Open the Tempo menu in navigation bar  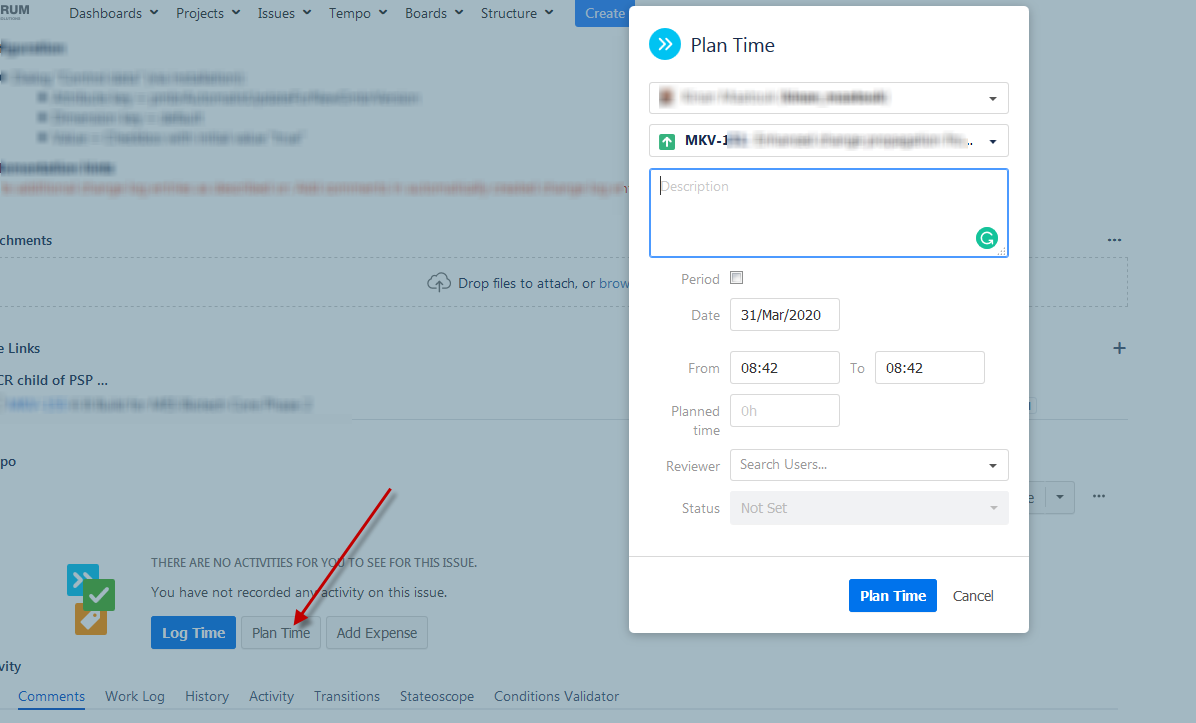tap(358, 13)
